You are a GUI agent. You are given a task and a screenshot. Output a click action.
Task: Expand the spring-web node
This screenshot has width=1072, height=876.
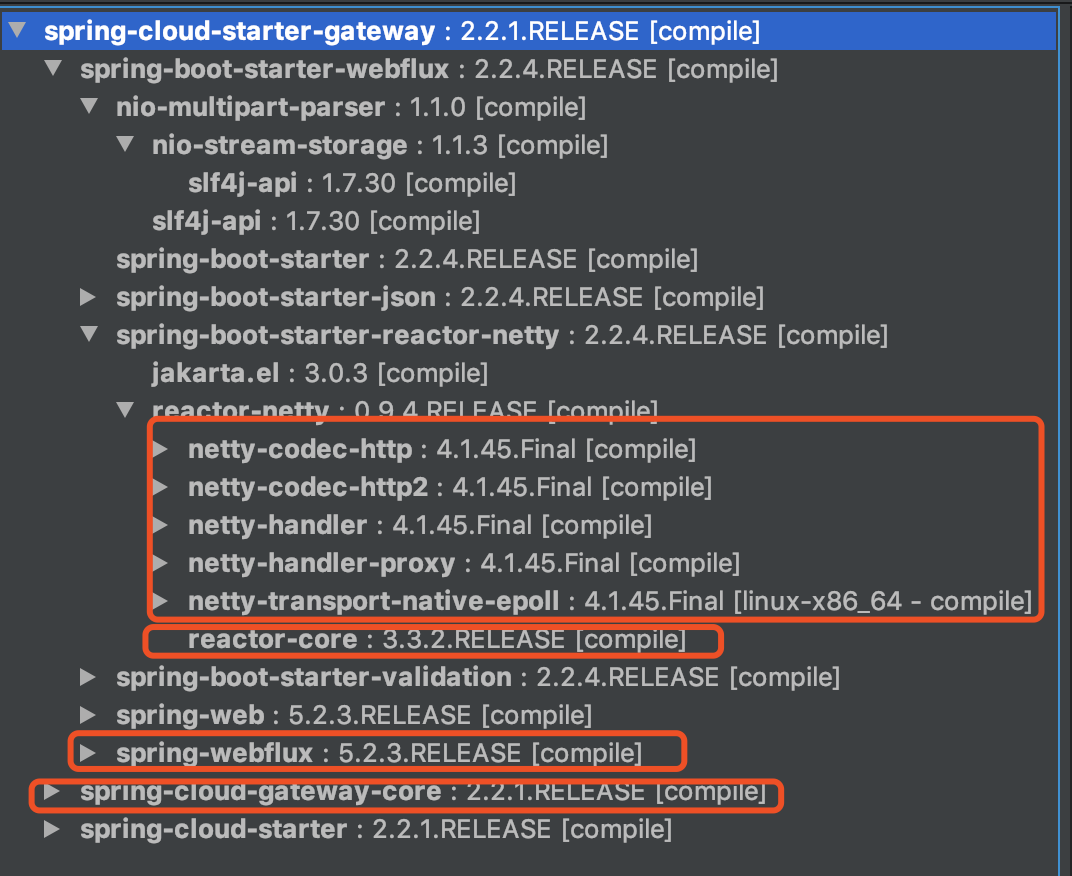89,715
